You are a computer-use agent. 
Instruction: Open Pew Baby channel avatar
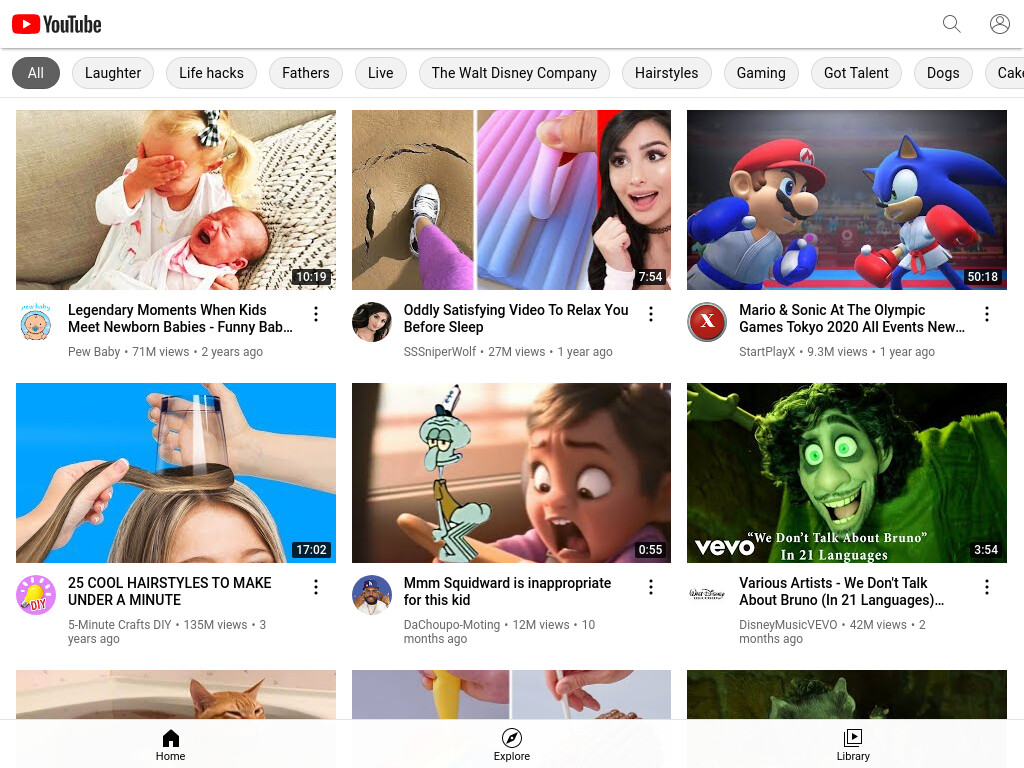tap(35, 321)
